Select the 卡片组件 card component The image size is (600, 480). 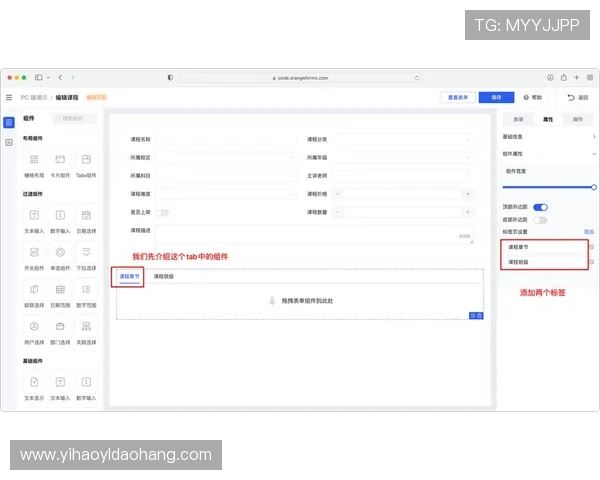pyautogui.click(x=60, y=164)
